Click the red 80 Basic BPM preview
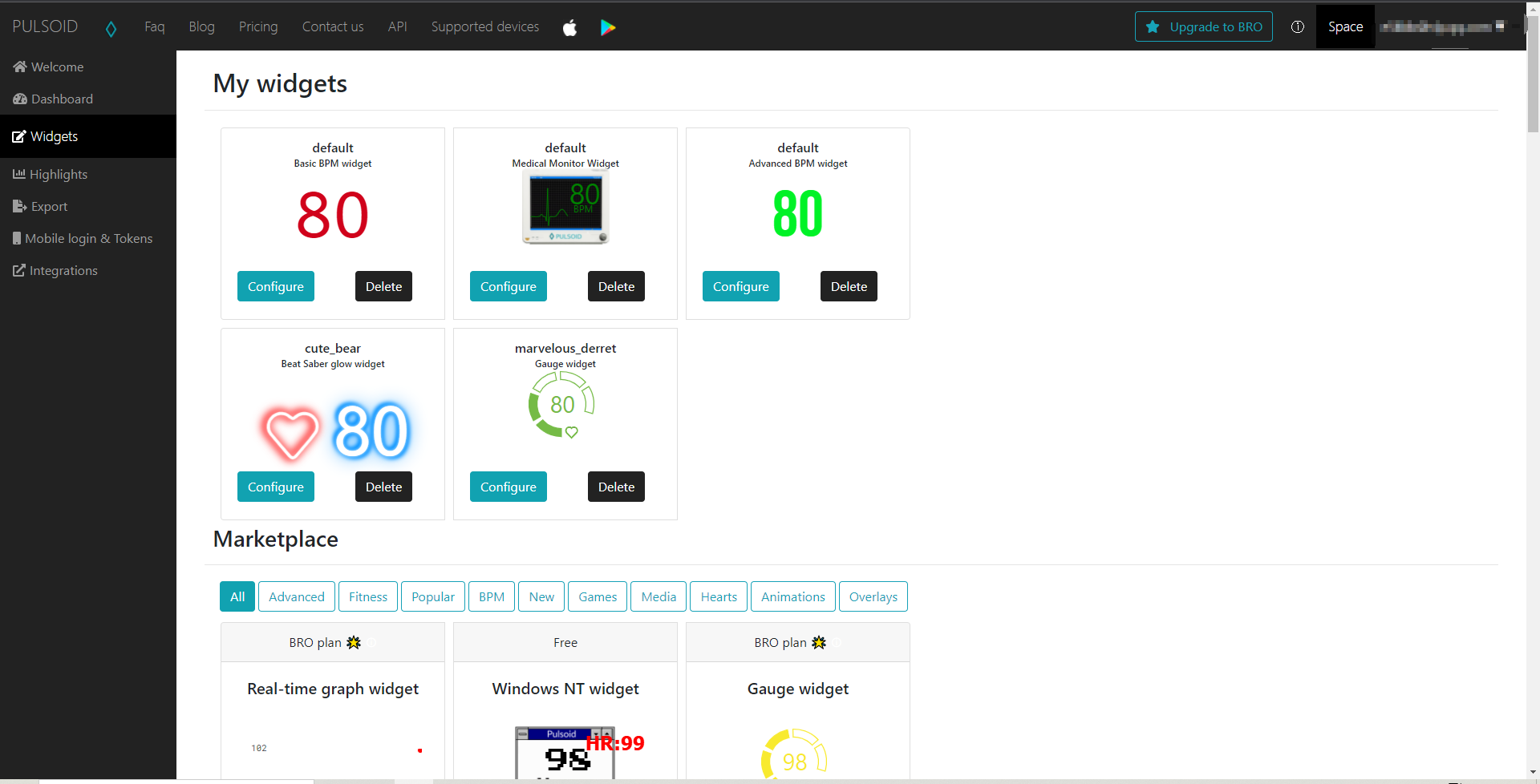The height and width of the screenshot is (784, 1540). (x=333, y=215)
